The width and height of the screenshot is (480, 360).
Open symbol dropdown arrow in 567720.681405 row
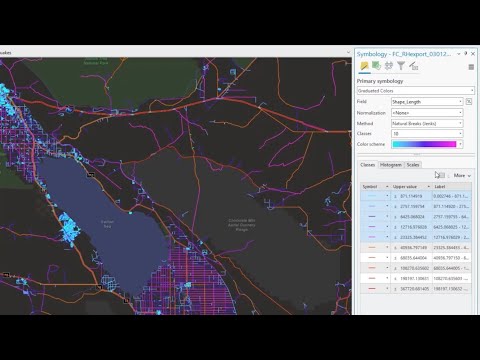pos(387,289)
